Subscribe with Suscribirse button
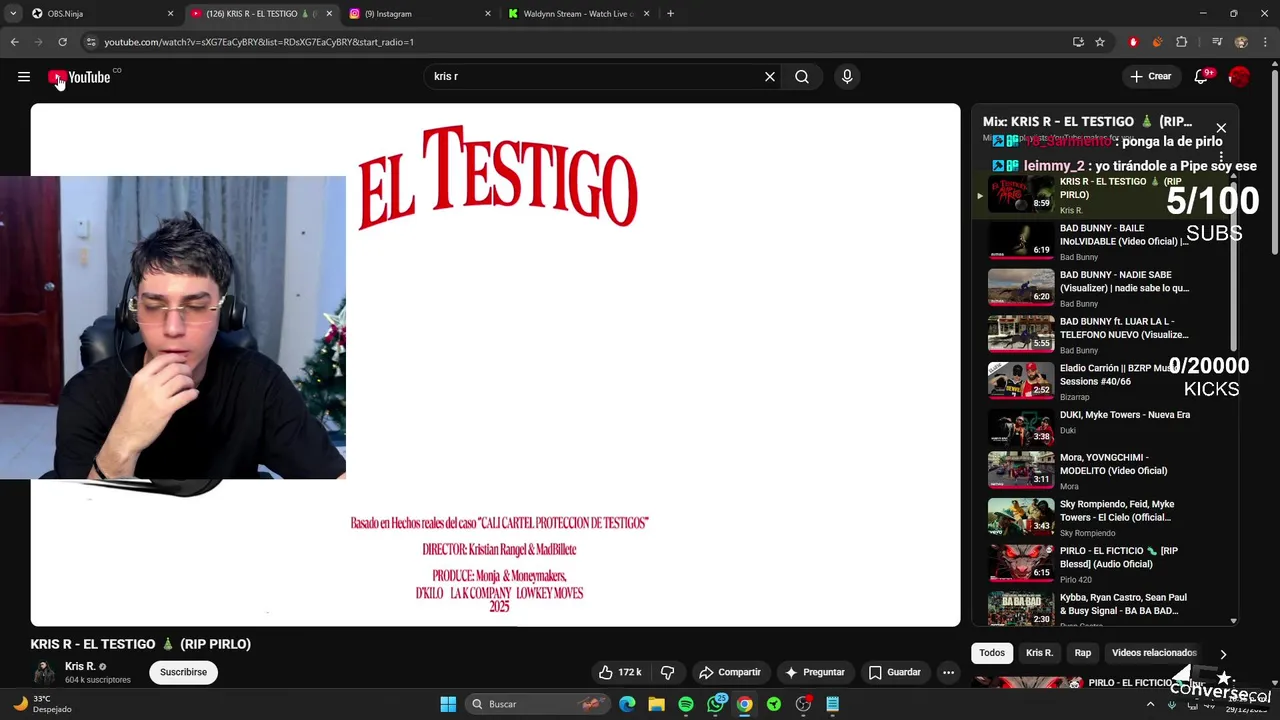This screenshot has height=720, width=1280. point(183,672)
